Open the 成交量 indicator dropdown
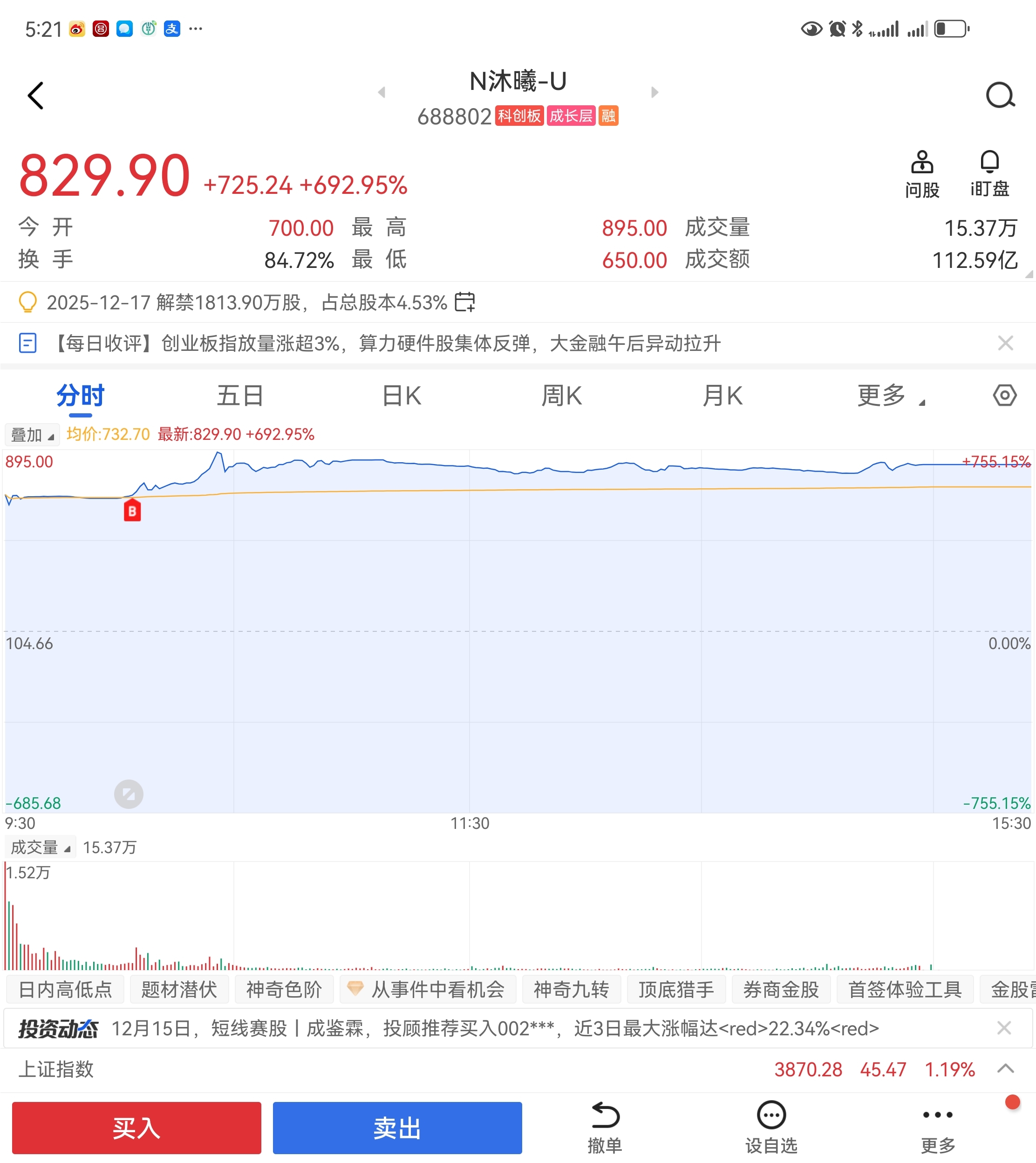Screen dimensions: 1036x1163 coord(40,848)
